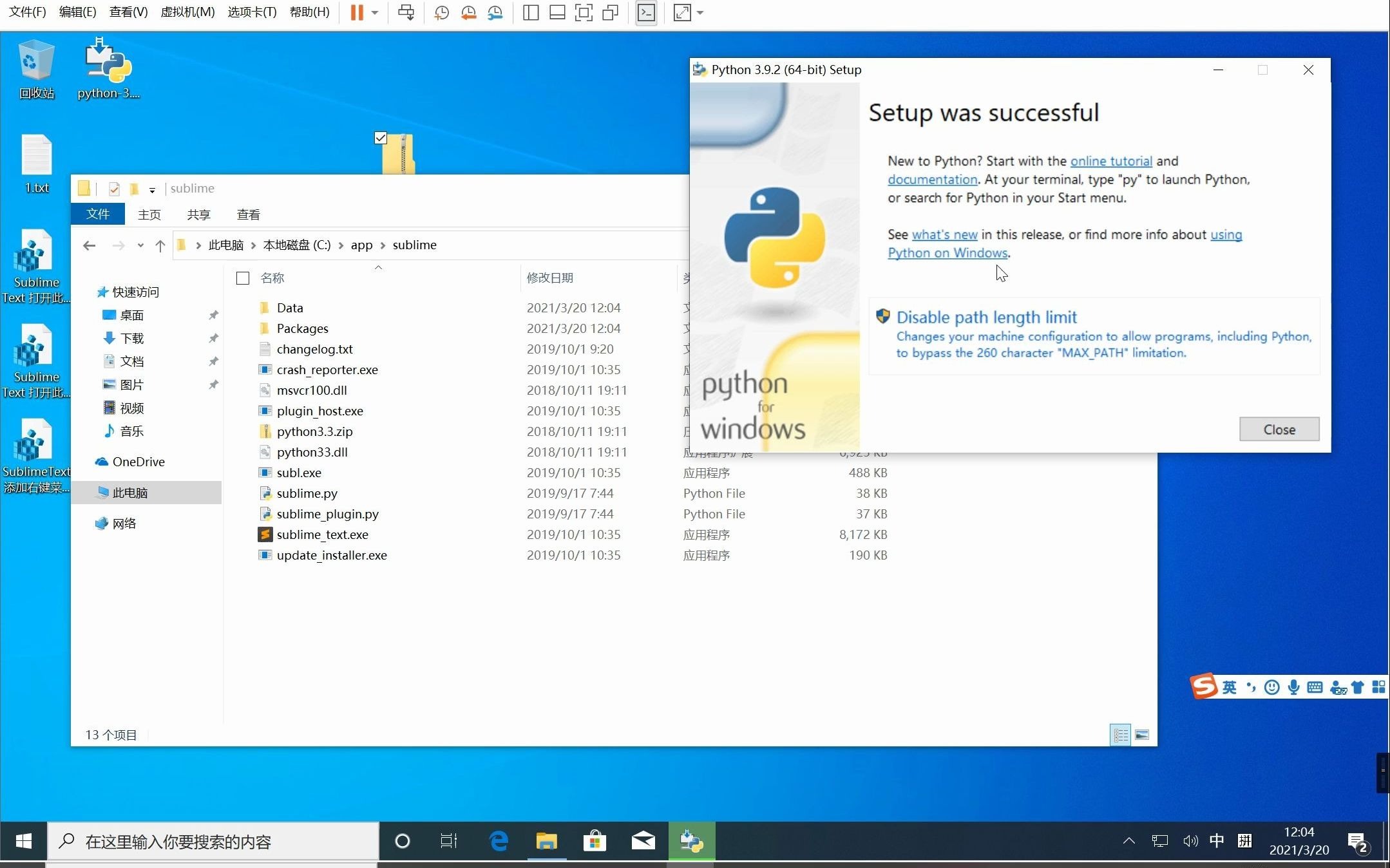1390x868 pixels.
Task: Click the online tutorial hyperlink
Action: click(1110, 161)
